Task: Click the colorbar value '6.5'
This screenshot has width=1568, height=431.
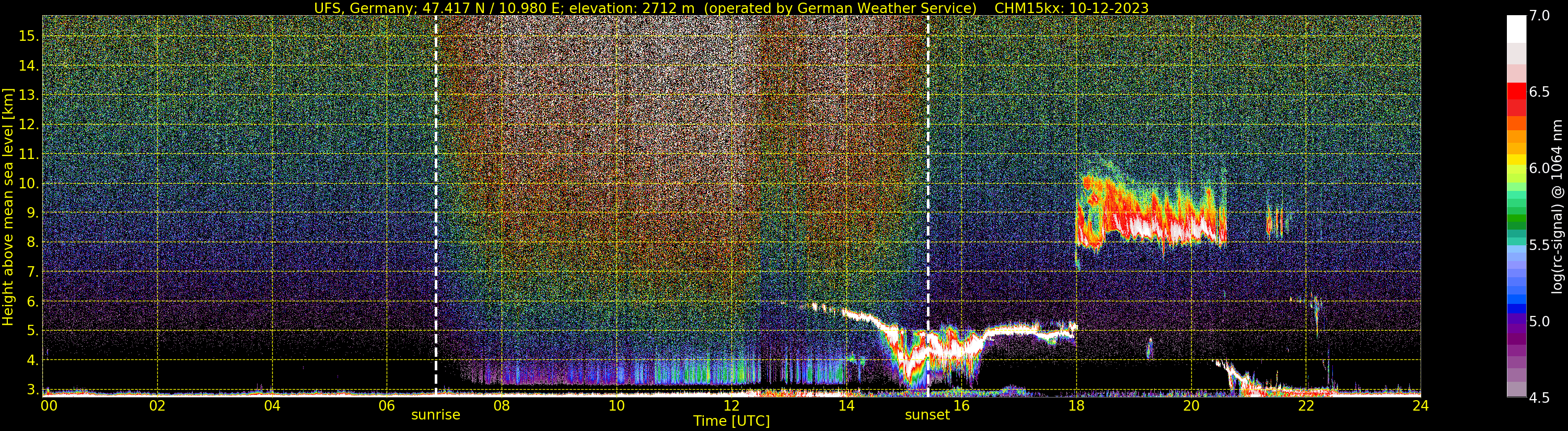Action: point(1539,92)
